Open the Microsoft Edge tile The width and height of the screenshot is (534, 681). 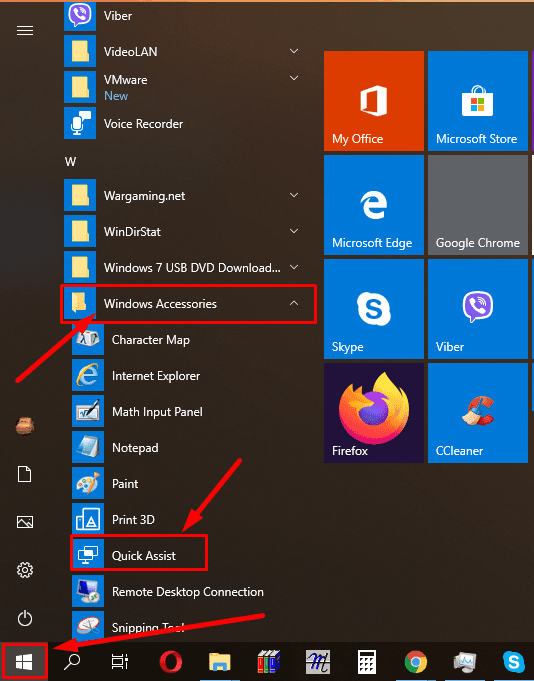(x=374, y=205)
